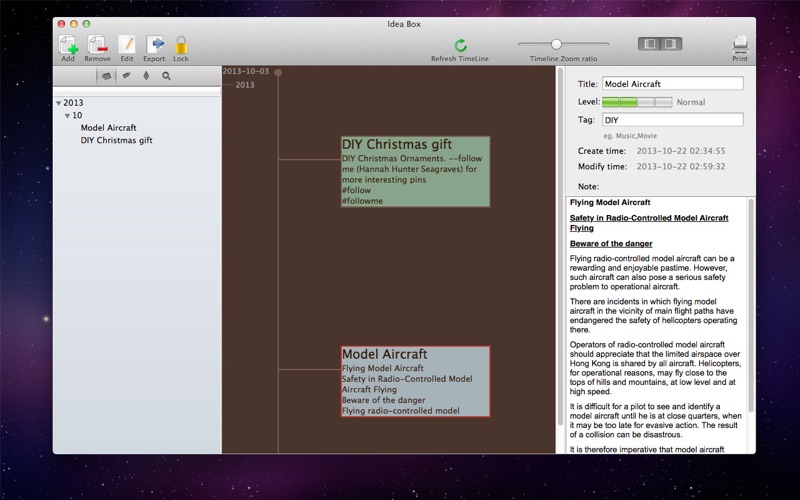
Task: Click the Timeline Zoom ratio slider knob
Action: pyautogui.click(x=556, y=44)
